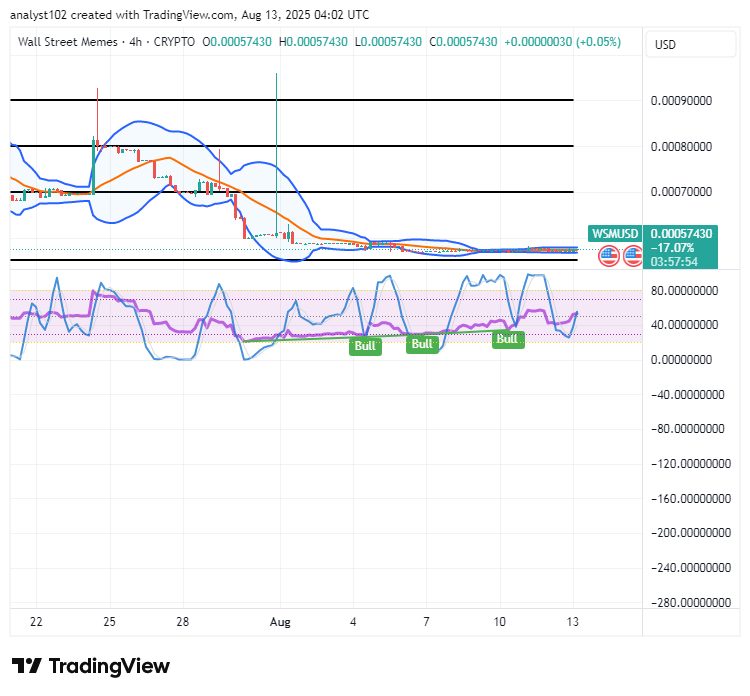Click the close value C0.00057430
Image resolution: width=750 pixels, height=696 pixels.
(x=463, y=42)
